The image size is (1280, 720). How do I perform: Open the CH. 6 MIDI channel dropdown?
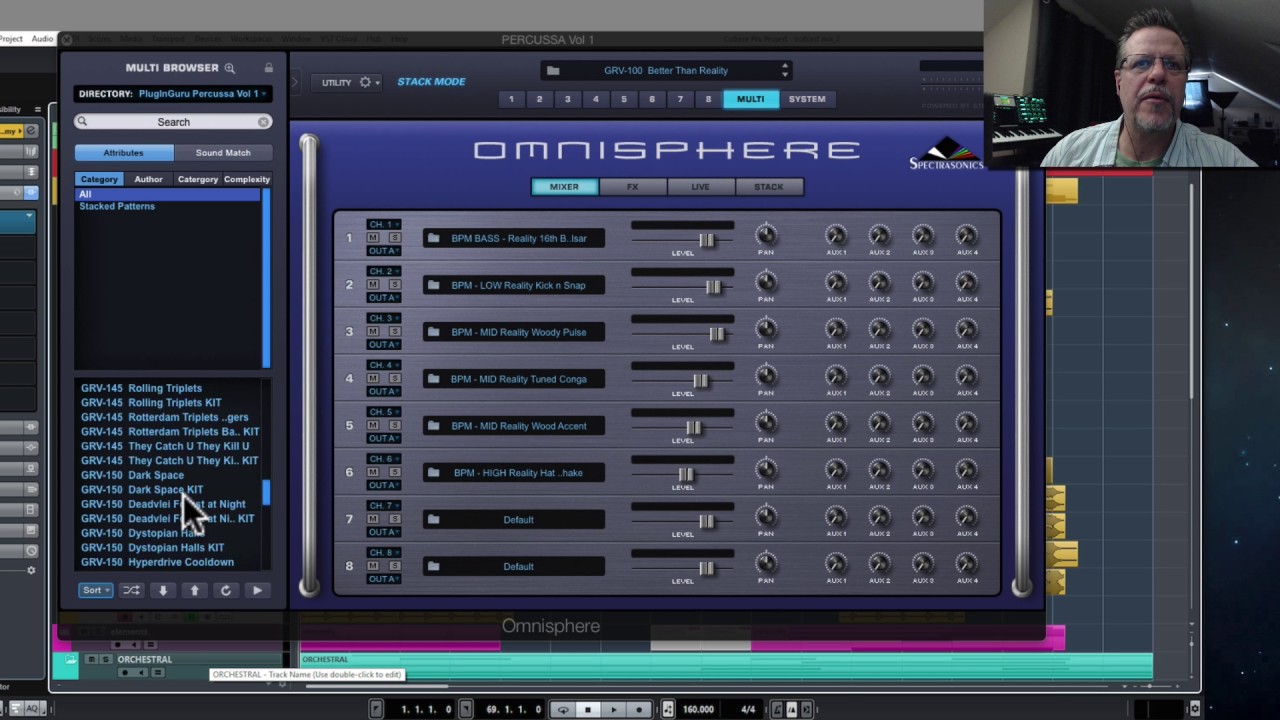(384, 459)
